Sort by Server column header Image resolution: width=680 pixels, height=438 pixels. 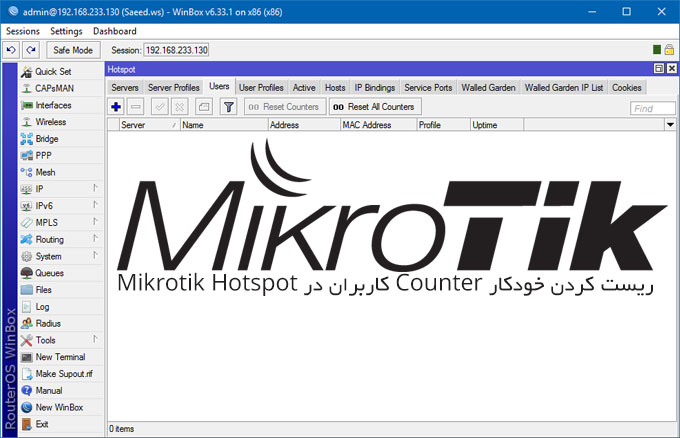click(150, 125)
